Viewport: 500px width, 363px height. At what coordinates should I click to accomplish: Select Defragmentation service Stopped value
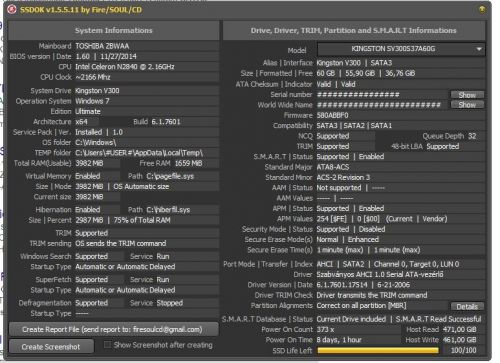coord(170,303)
